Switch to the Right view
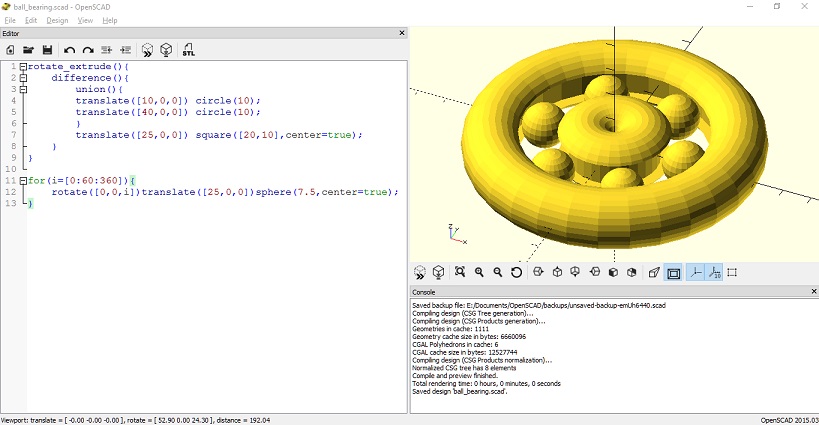Image resolution: width=819 pixels, height=425 pixels. [x=539, y=272]
